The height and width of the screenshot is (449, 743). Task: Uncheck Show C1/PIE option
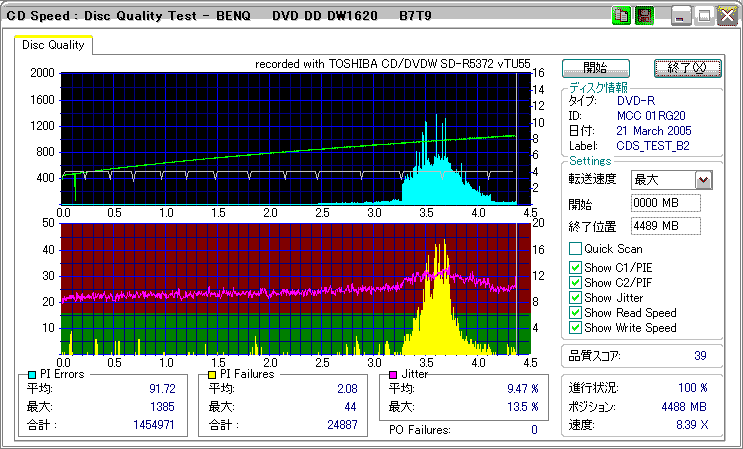575,267
